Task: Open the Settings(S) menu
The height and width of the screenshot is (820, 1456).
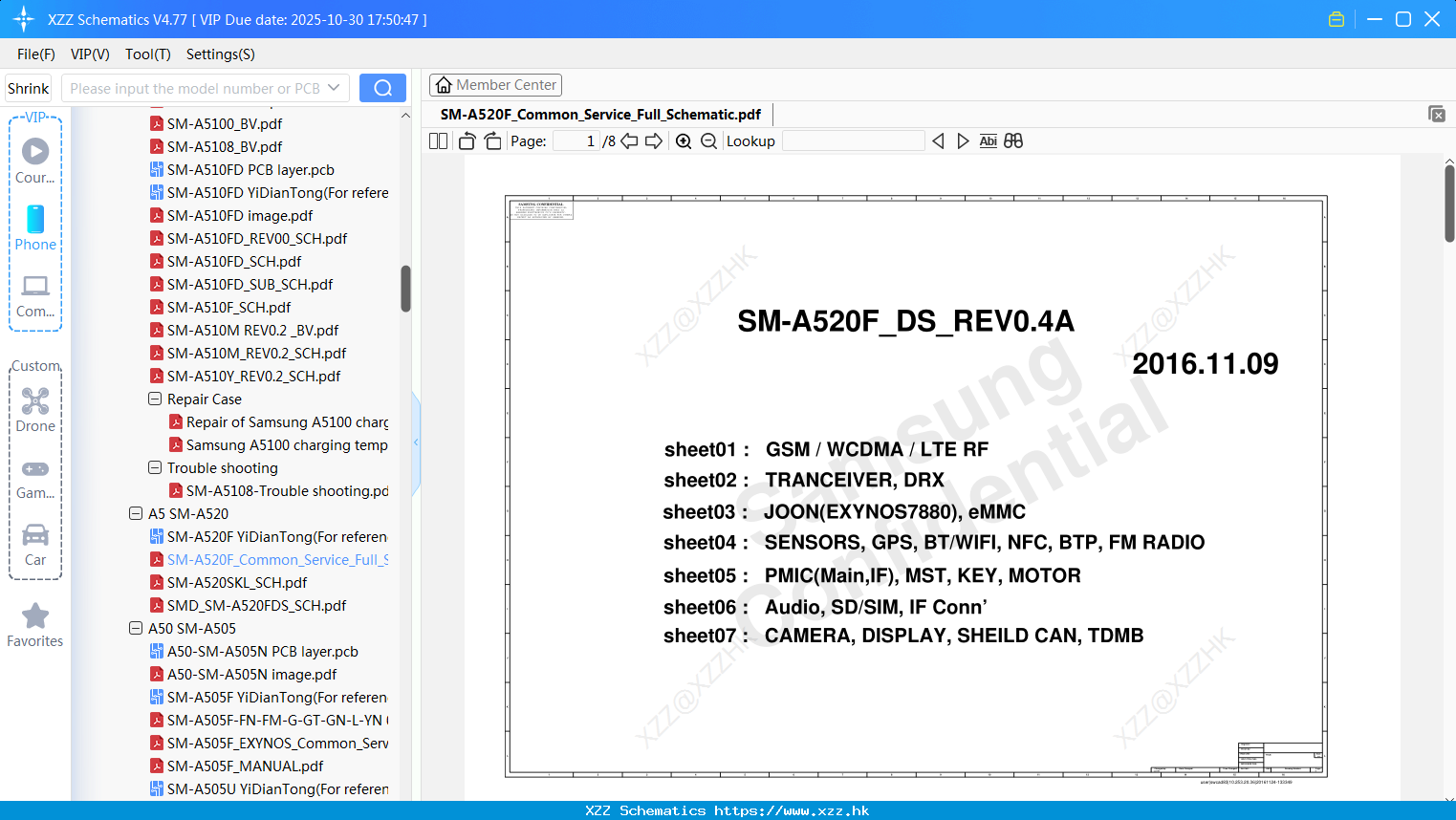Action: (221, 54)
